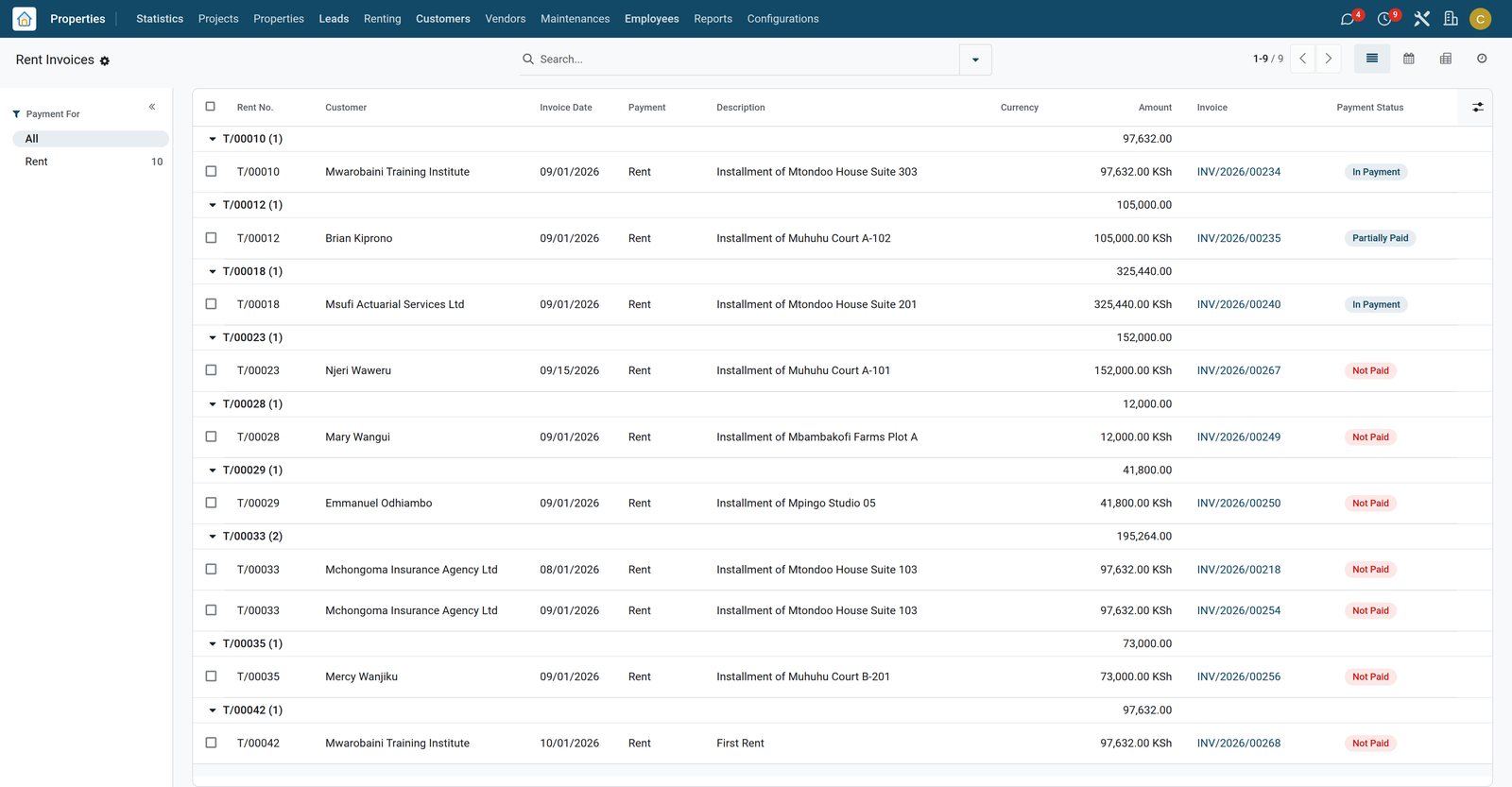1512x787 pixels.
Task: Open optional columns adjust icon
Action: (1478, 108)
